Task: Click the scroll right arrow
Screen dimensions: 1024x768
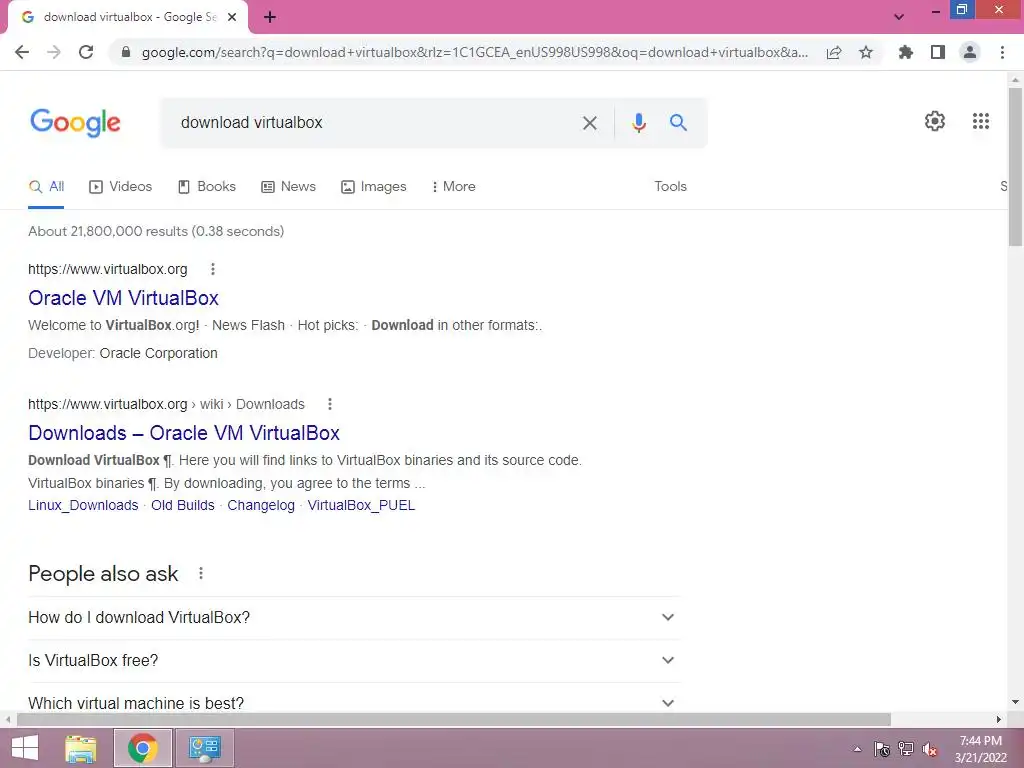Action: coord(999,720)
